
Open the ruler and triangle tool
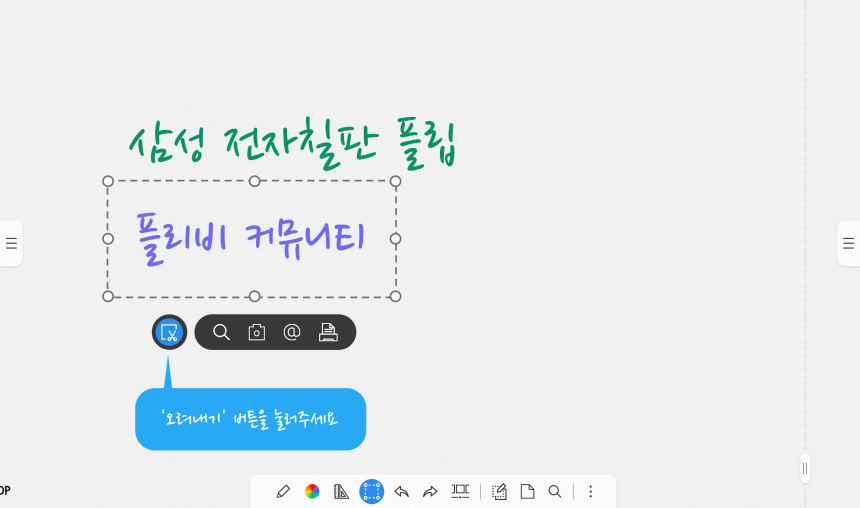tap(341, 492)
